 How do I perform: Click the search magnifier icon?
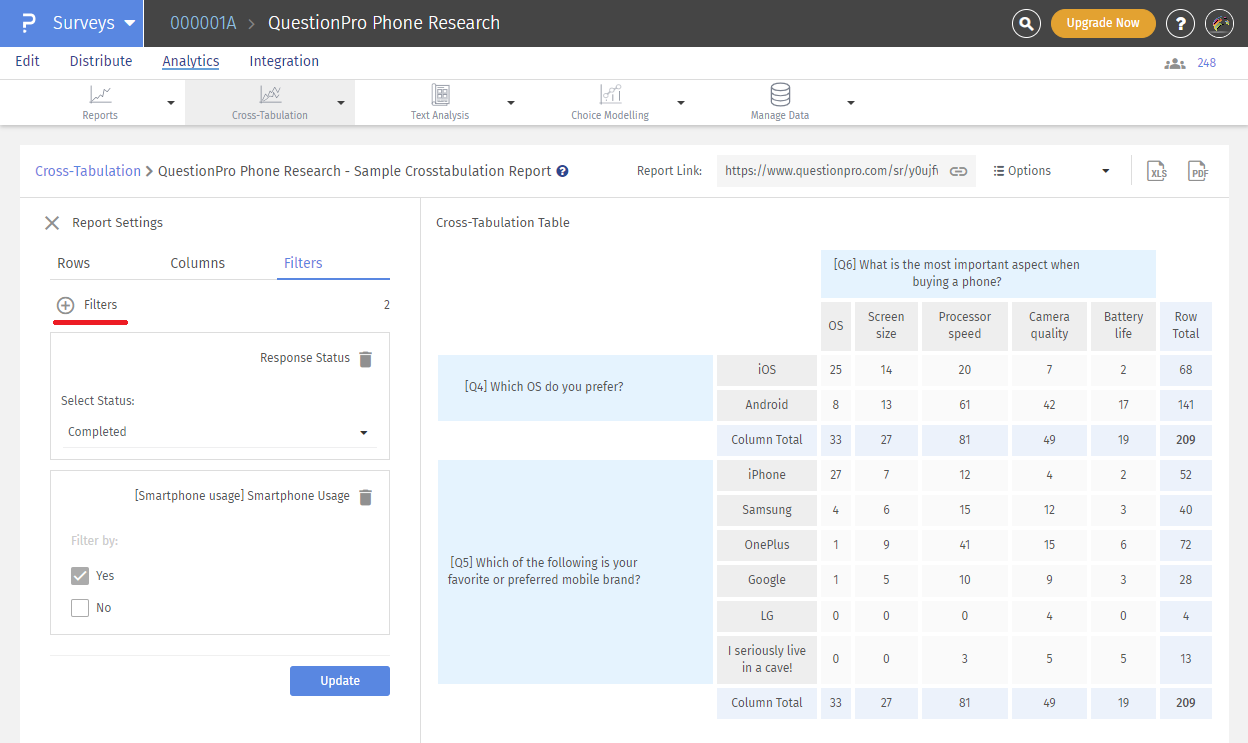1026,23
